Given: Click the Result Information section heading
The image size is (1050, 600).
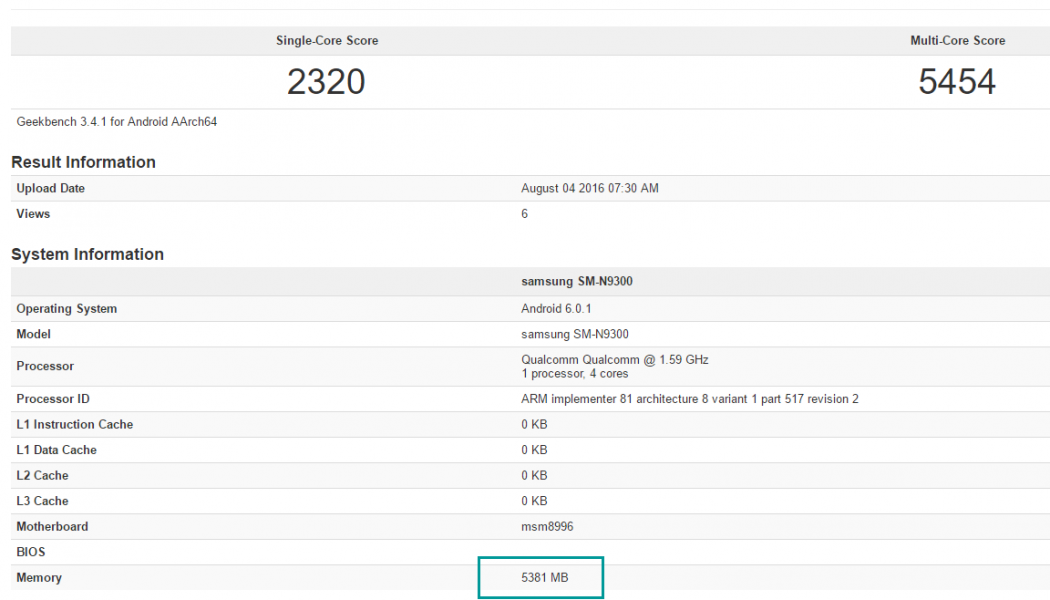Looking at the screenshot, I should pyautogui.click(x=83, y=162).
